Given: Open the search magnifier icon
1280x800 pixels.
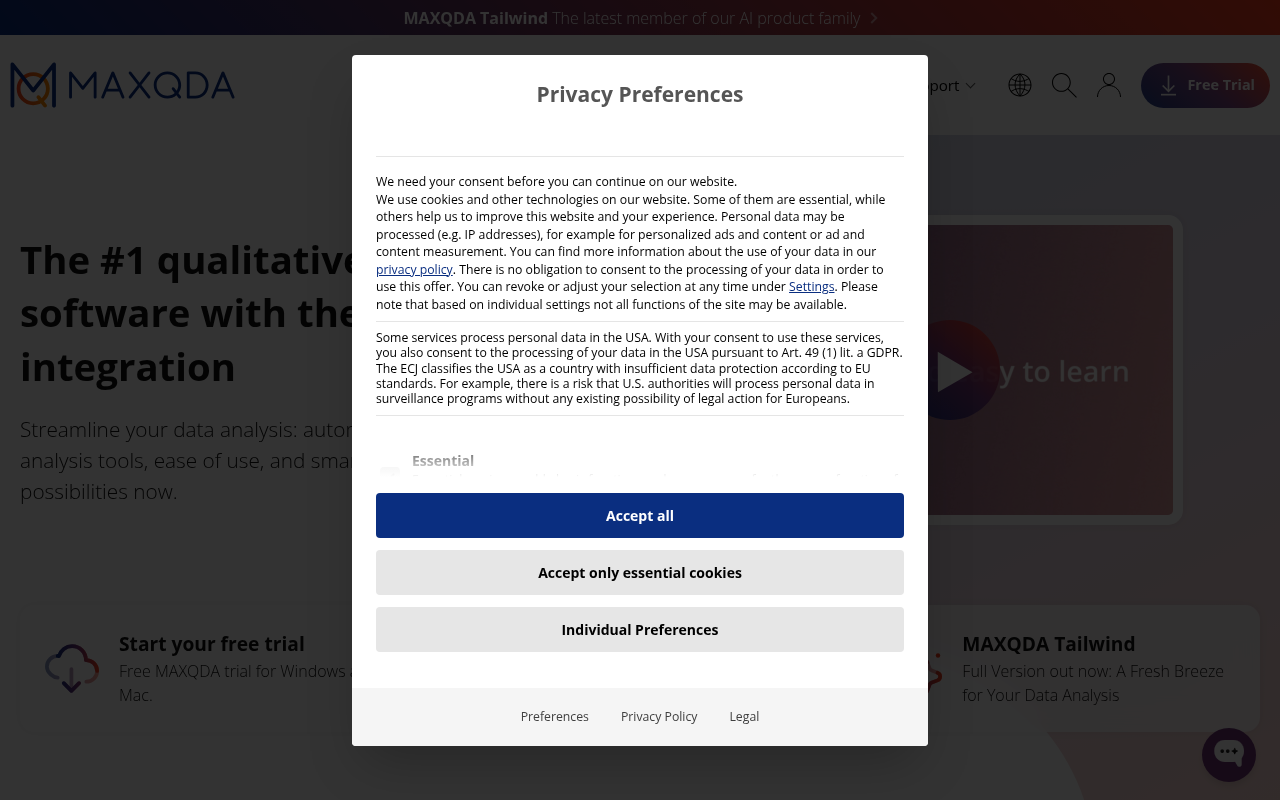Looking at the screenshot, I should point(1064,85).
